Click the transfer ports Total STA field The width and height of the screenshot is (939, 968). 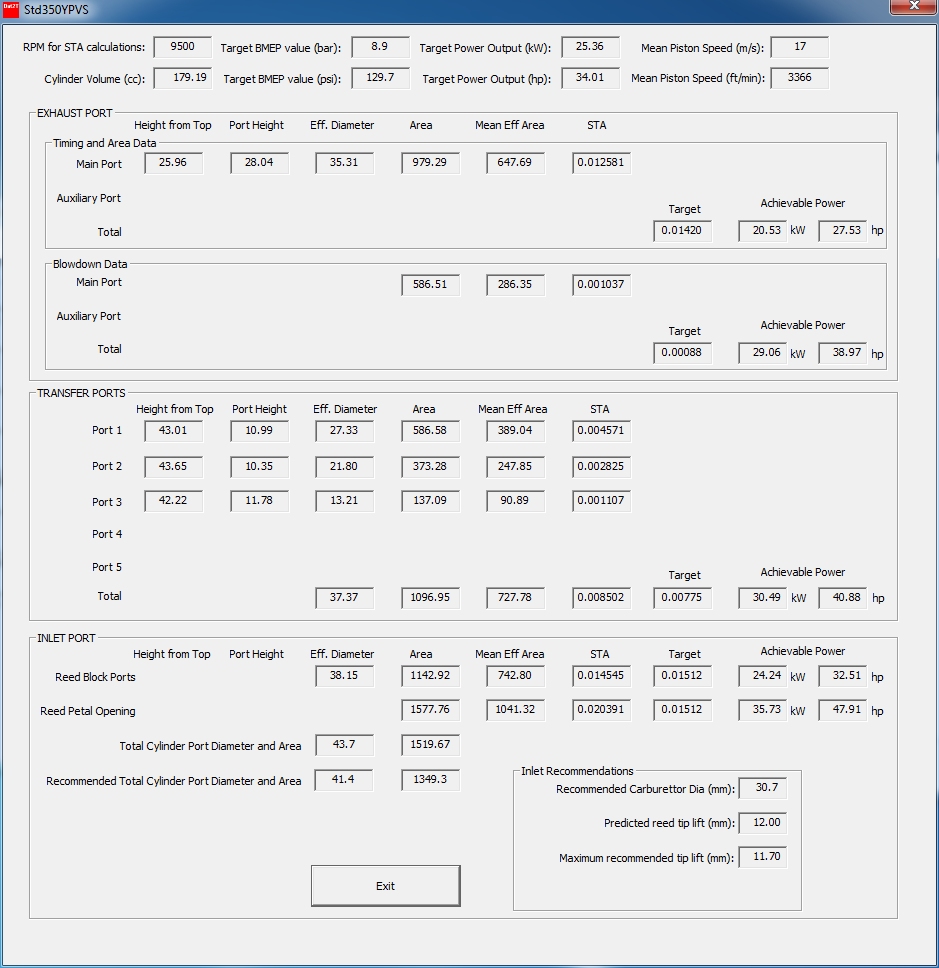pyautogui.click(x=602, y=598)
